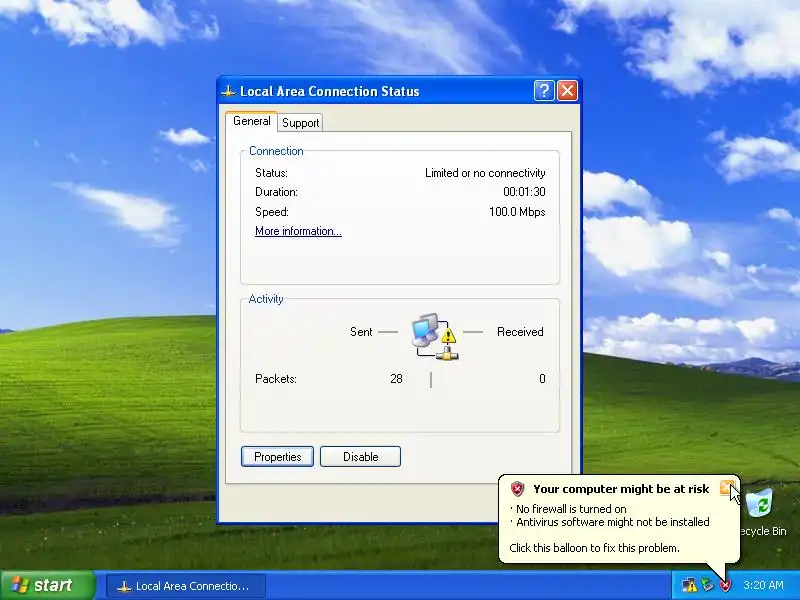This screenshot has height=600, width=800.
Task: Click the red shield icon in the balloon
Action: pyautogui.click(x=517, y=489)
